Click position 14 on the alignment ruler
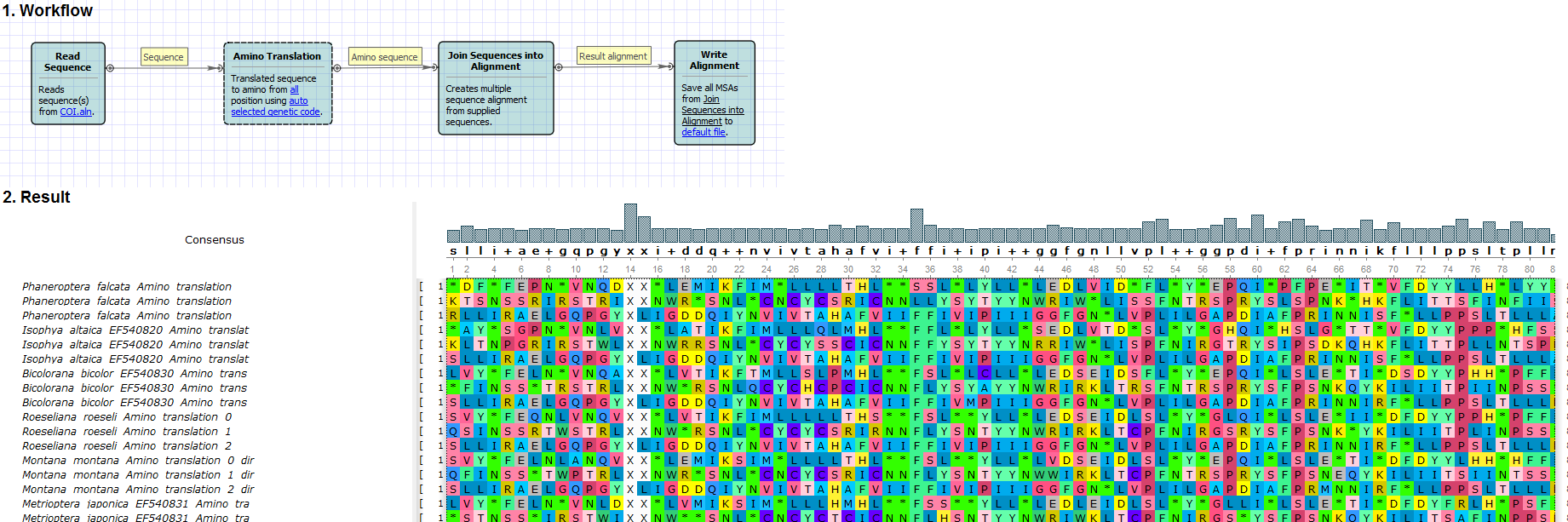 [630, 269]
